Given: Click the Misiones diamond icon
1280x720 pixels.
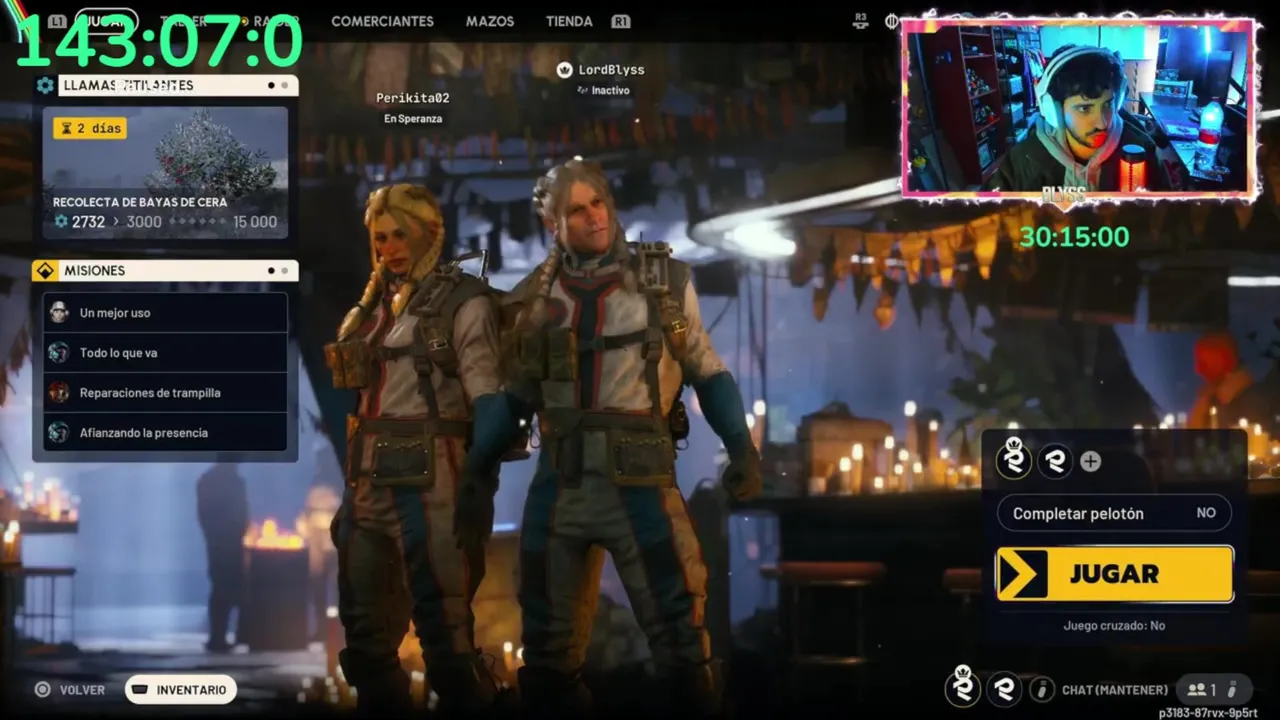Looking at the screenshot, I should coord(45,270).
